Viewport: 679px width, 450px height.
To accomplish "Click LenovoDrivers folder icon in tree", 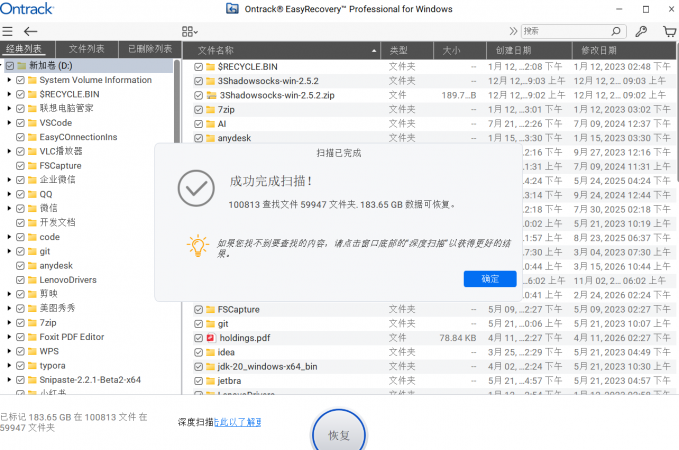I will pyautogui.click(x=32, y=280).
